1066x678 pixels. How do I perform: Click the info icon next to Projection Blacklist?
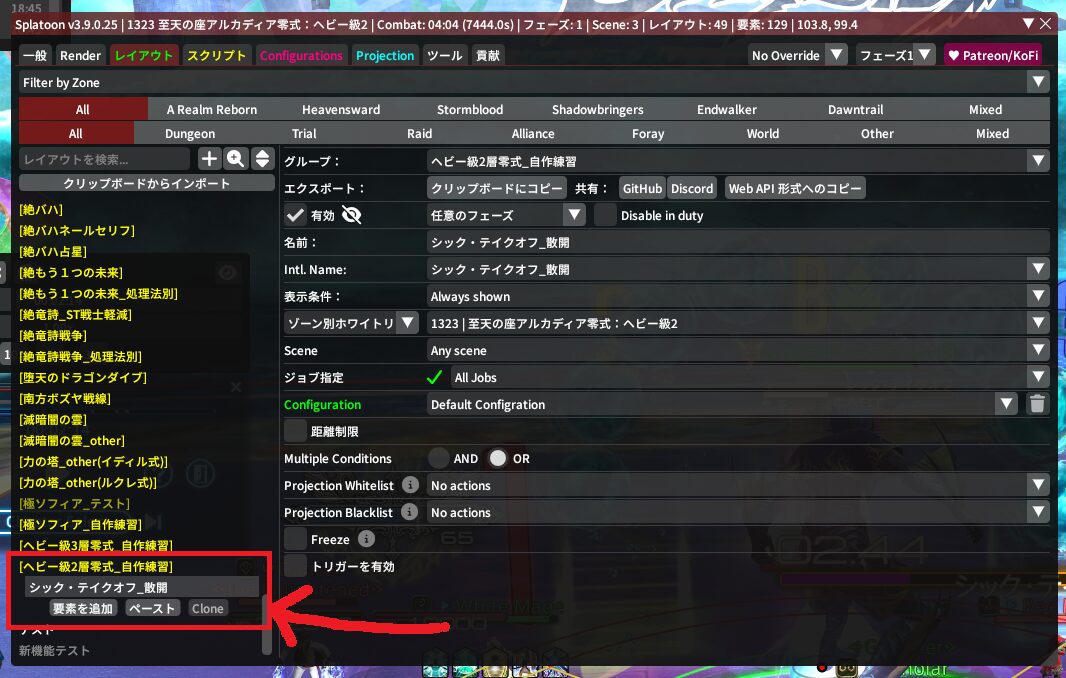point(409,512)
